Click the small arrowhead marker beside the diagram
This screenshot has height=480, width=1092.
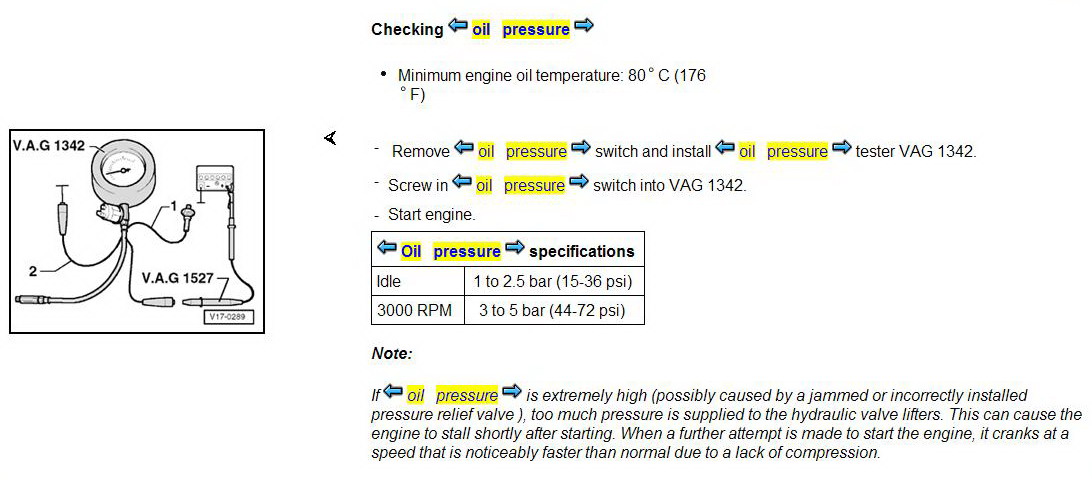[330, 138]
